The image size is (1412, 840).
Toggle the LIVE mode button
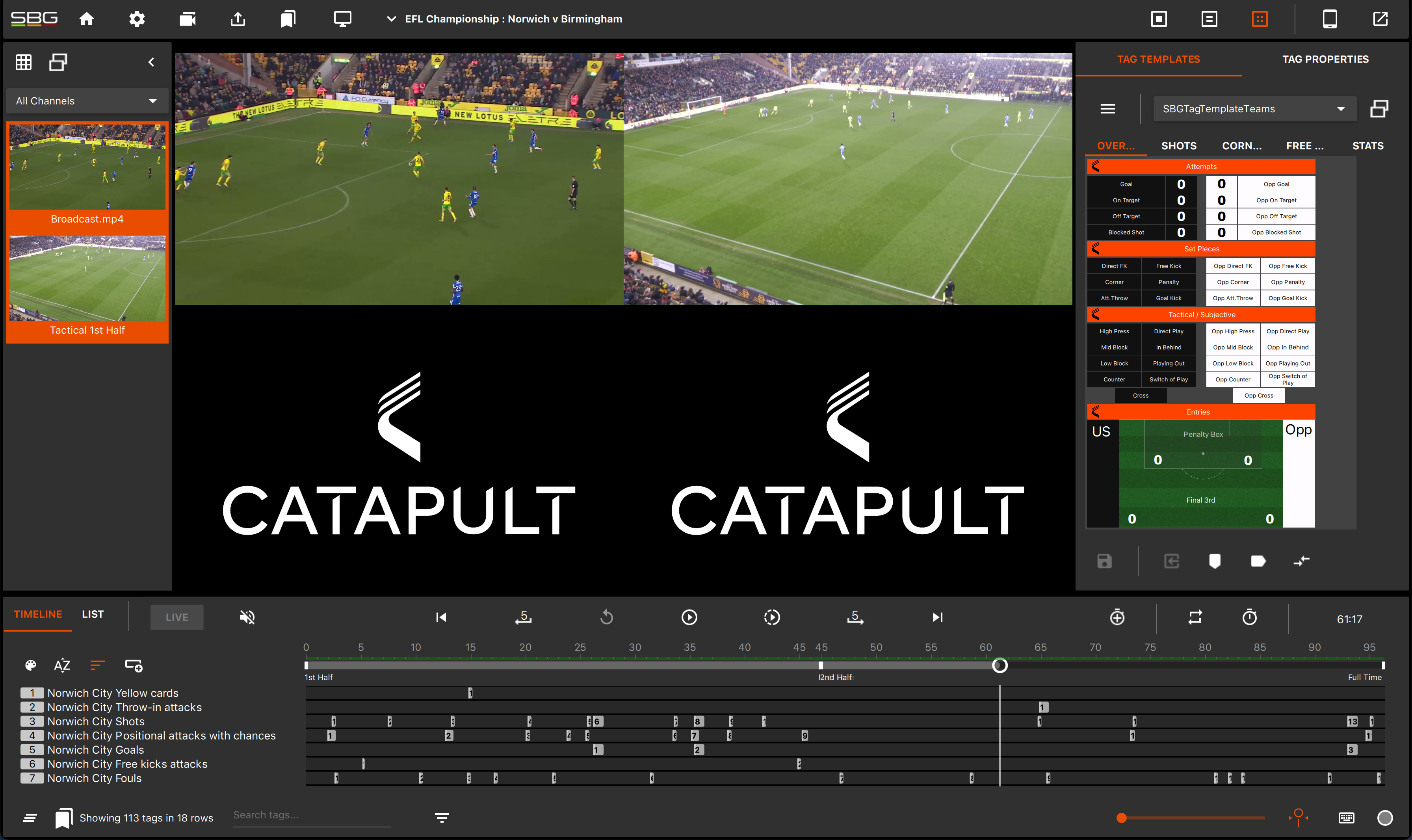pyautogui.click(x=176, y=617)
